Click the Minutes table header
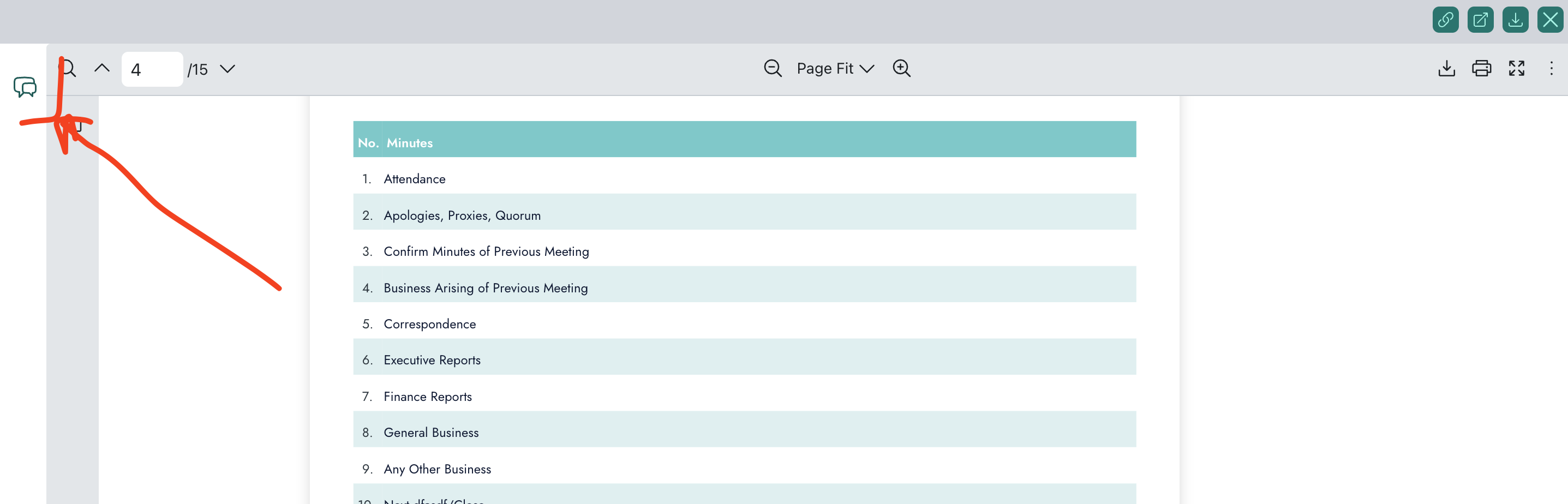Image resolution: width=1568 pixels, height=504 pixels. (410, 143)
